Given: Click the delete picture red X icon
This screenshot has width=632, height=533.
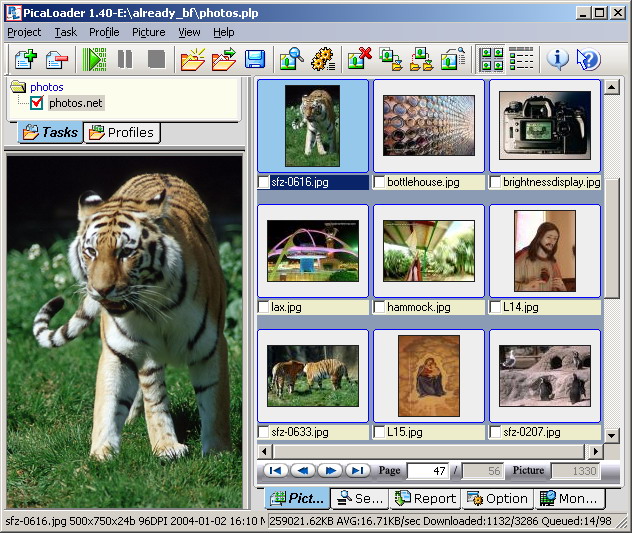Looking at the screenshot, I should pos(359,59).
